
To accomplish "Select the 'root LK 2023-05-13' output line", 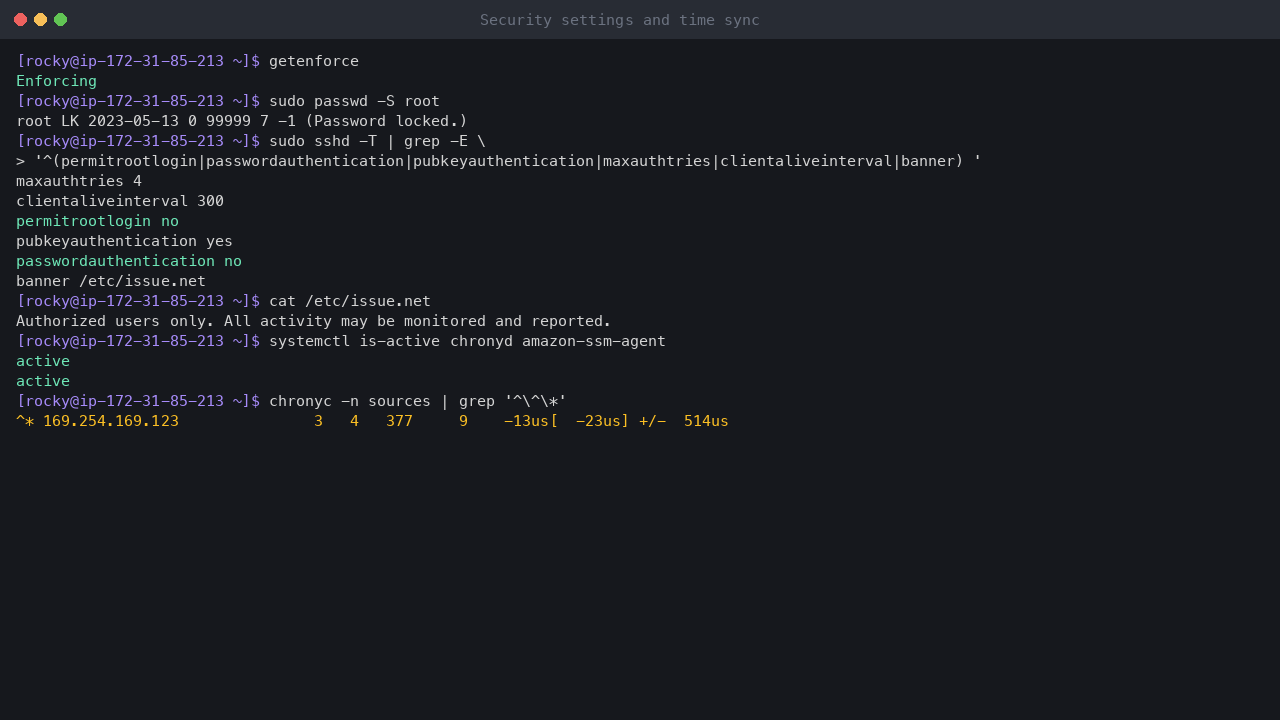I will tap(242, 121).
